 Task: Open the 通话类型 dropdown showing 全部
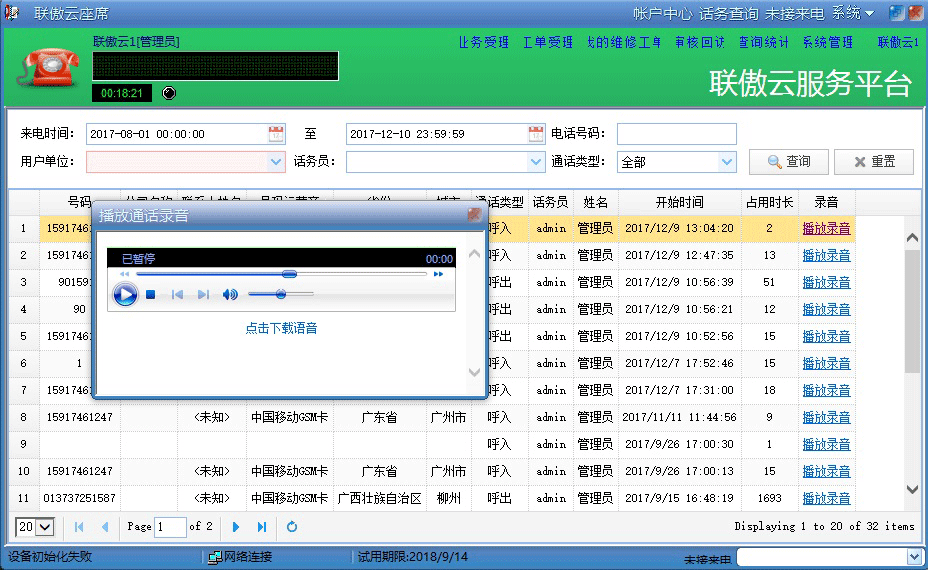pyautogui.click(x=727, y=161)
